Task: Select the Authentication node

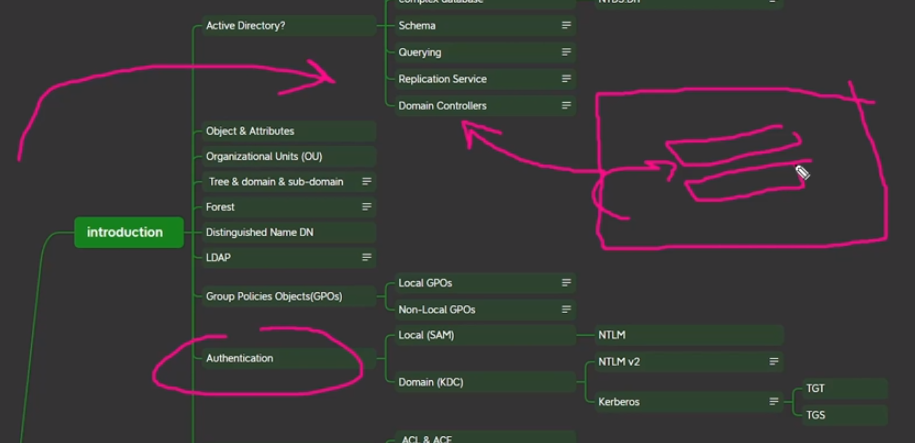Action: coord(289,358)
